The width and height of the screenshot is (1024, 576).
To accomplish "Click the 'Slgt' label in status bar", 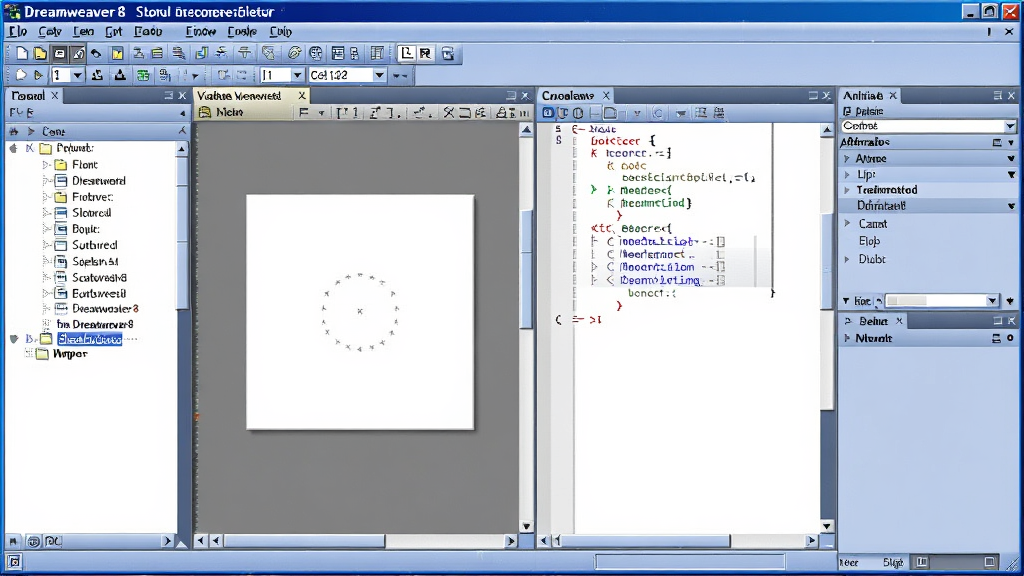I will (893, 562).
